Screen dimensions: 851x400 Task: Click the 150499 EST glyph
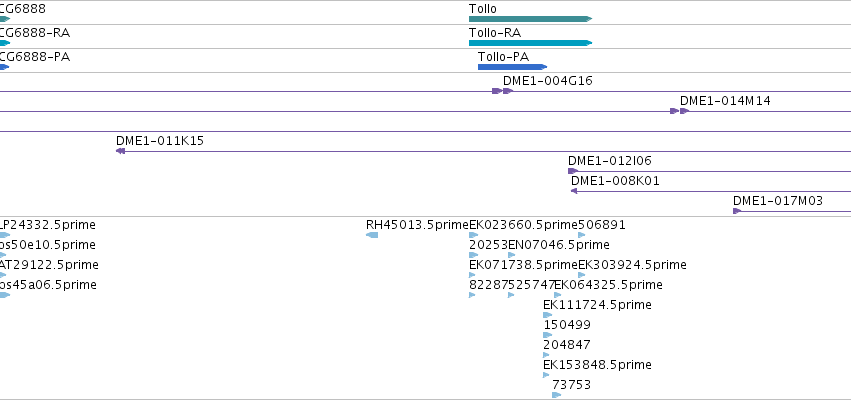(x=548, y=335)
